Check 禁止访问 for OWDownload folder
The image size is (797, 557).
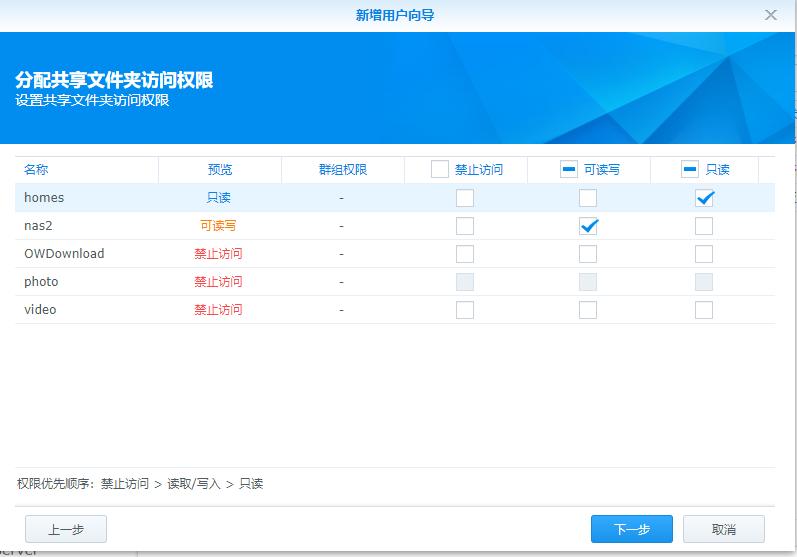pyautogui.click(x=465, y=254)
